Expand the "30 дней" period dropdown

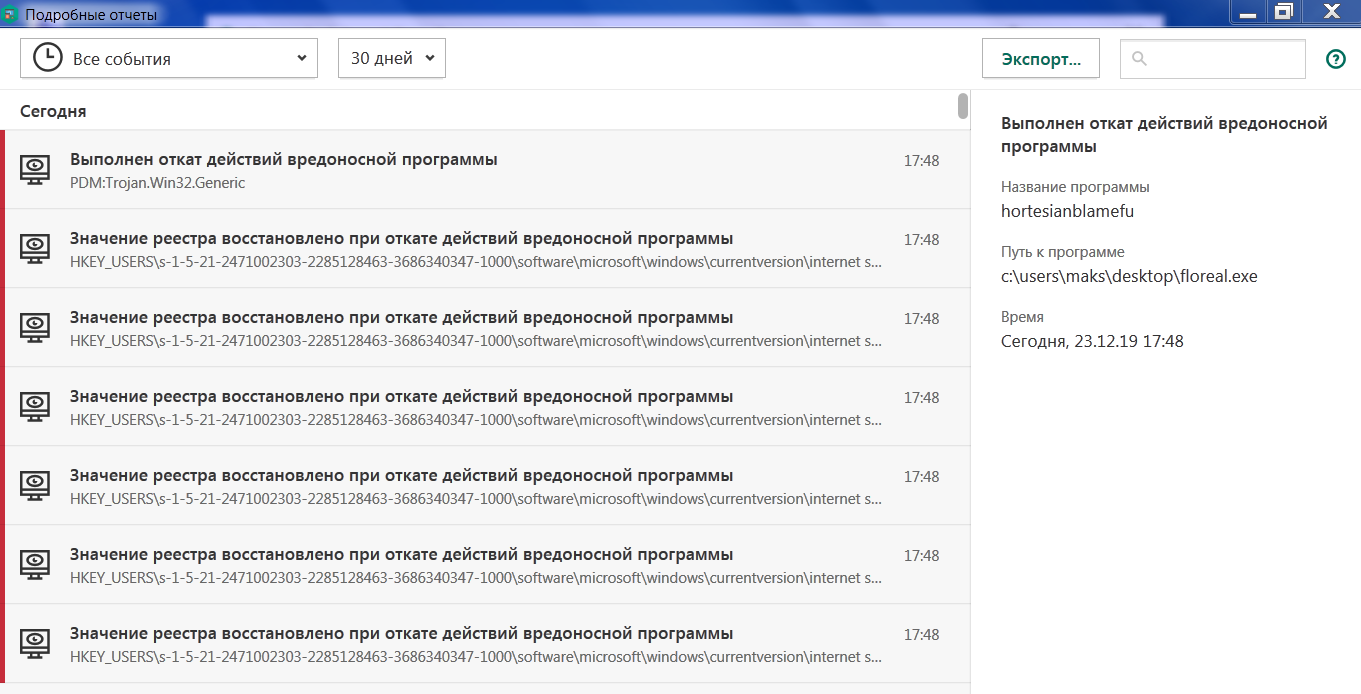pyautogui.click(x=392, y=59)
